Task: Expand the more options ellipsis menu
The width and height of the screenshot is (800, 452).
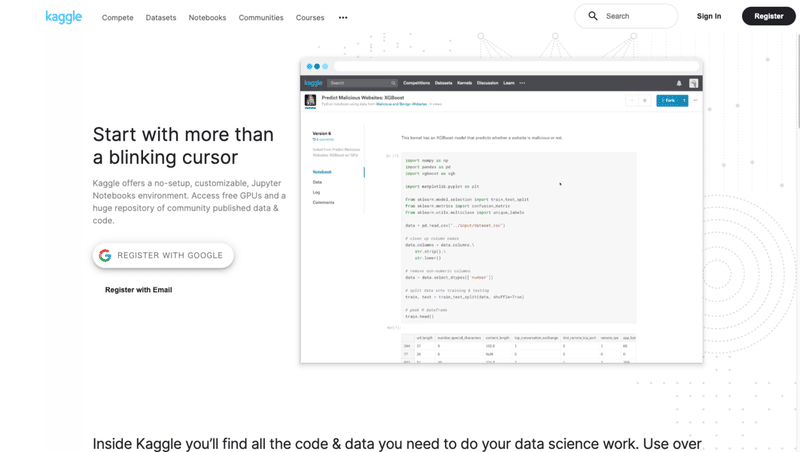Action: point(343,17)
